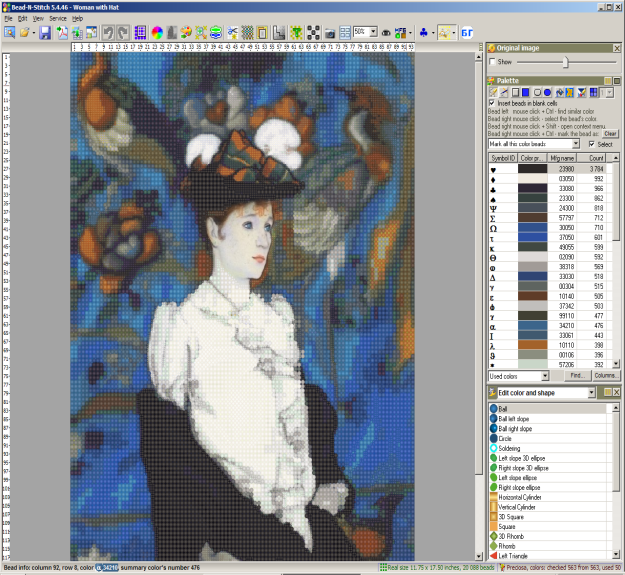Sort the palette by the Symbol ID column header
Viewport: 625px width, 575px height.
coord(503,158)
